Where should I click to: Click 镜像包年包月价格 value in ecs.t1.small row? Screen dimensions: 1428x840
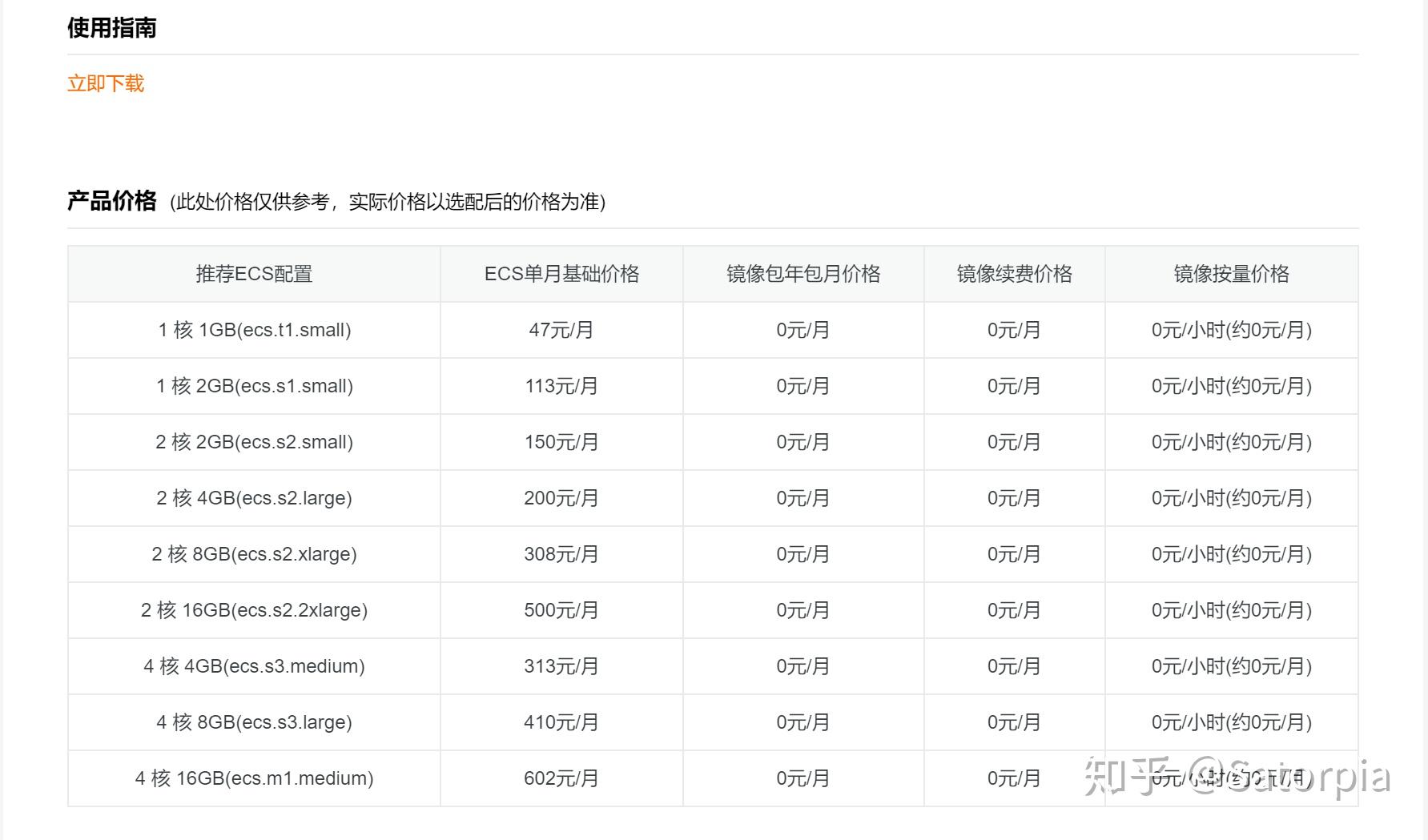pos(803,330)
